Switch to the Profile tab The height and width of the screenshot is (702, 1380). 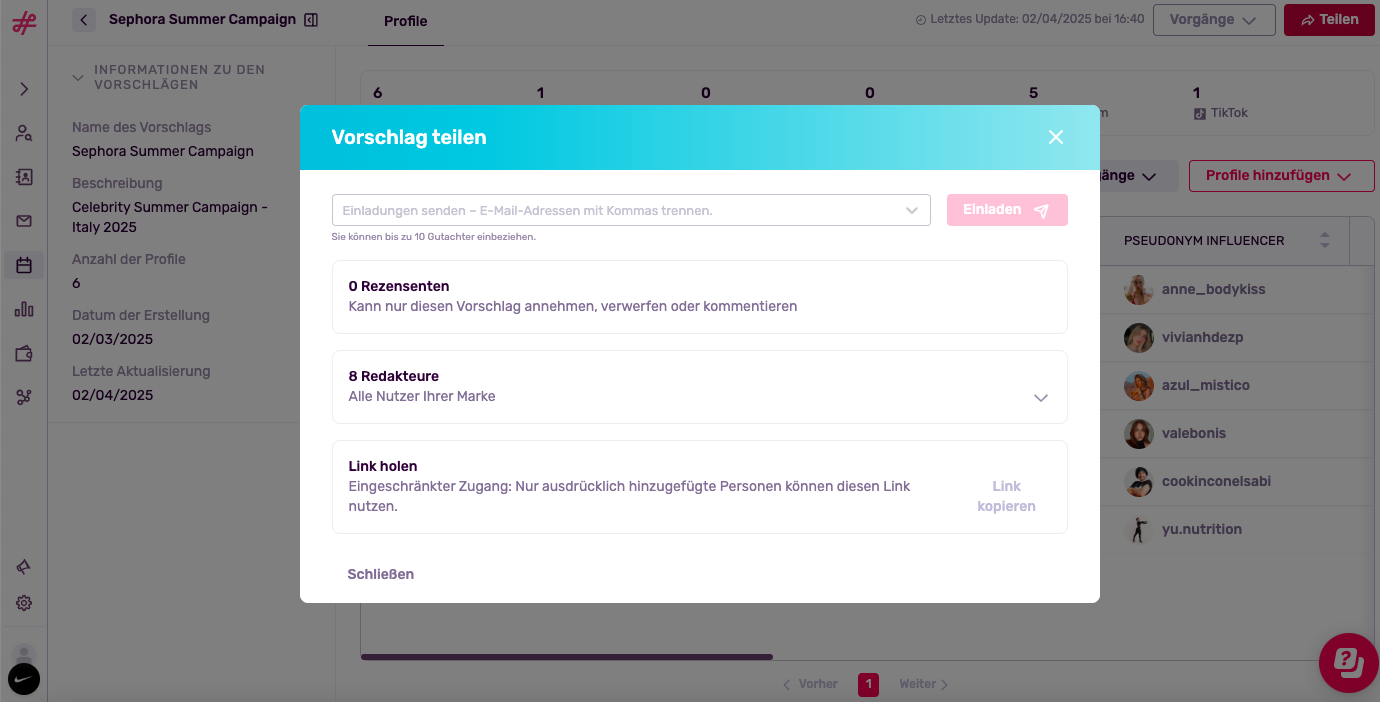(406, 21)
